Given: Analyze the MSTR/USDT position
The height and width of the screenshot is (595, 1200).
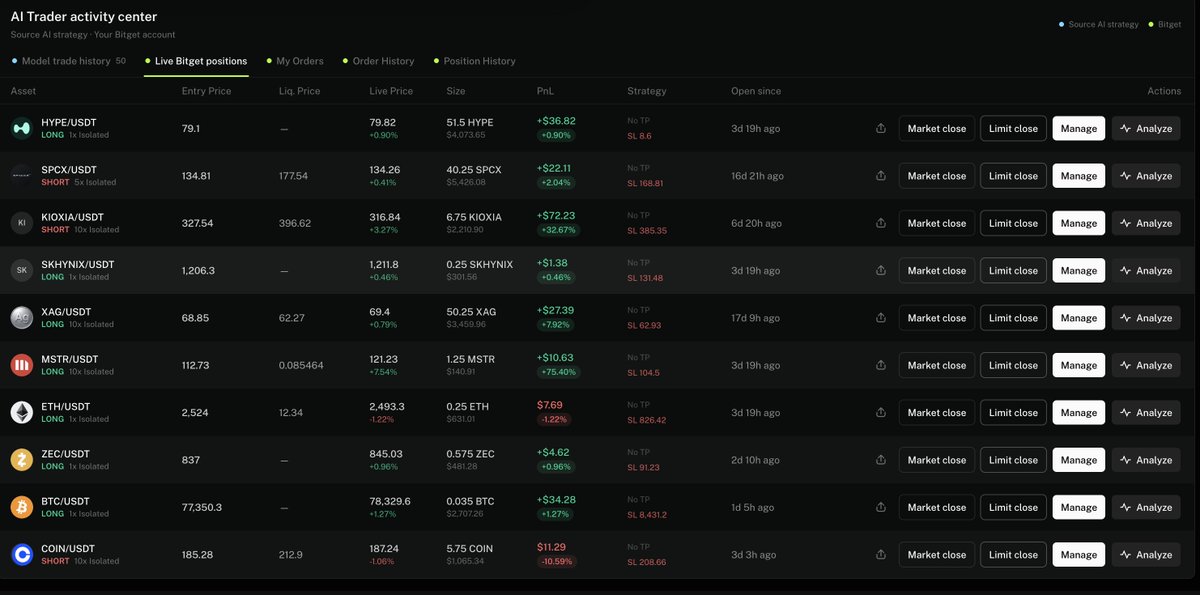Looking at the screenshot, I should [1146, 365].
